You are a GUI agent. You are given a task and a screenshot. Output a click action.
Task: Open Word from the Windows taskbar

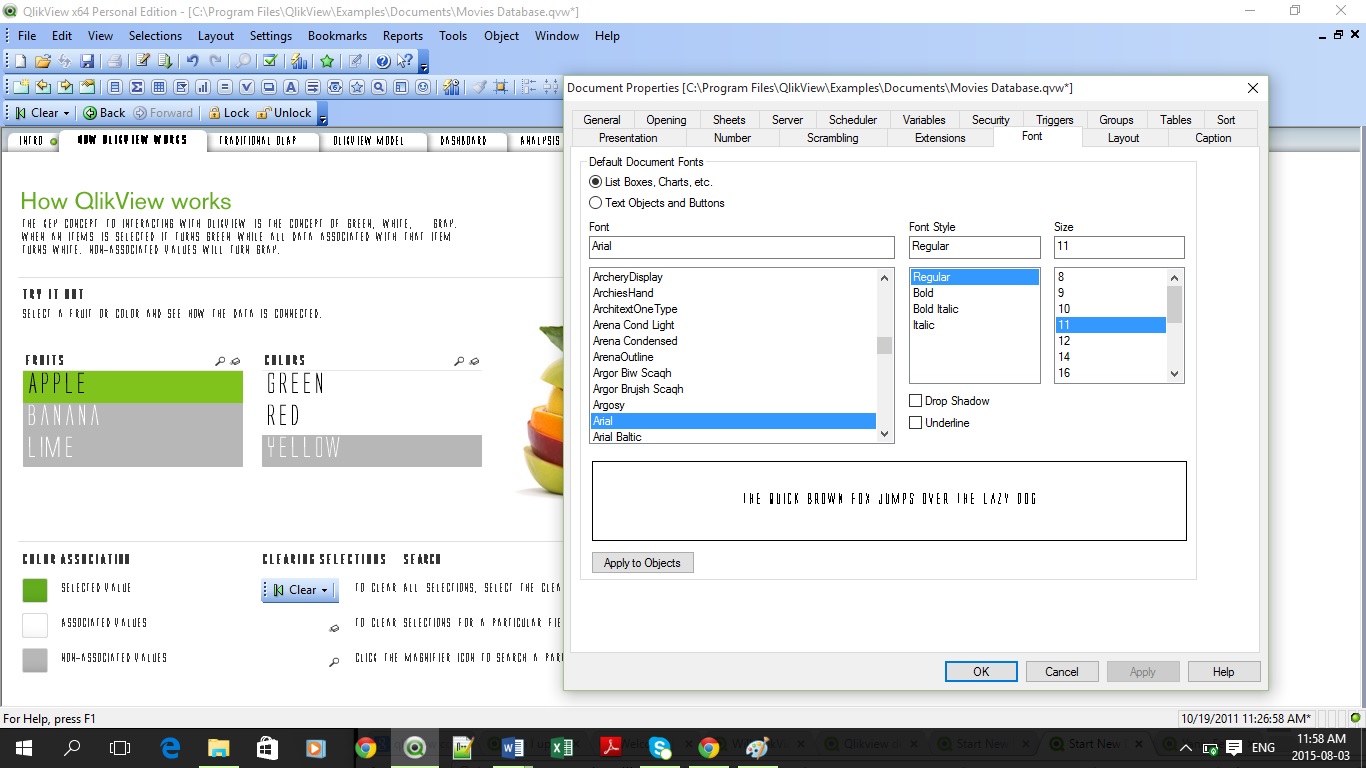point(513,747)
